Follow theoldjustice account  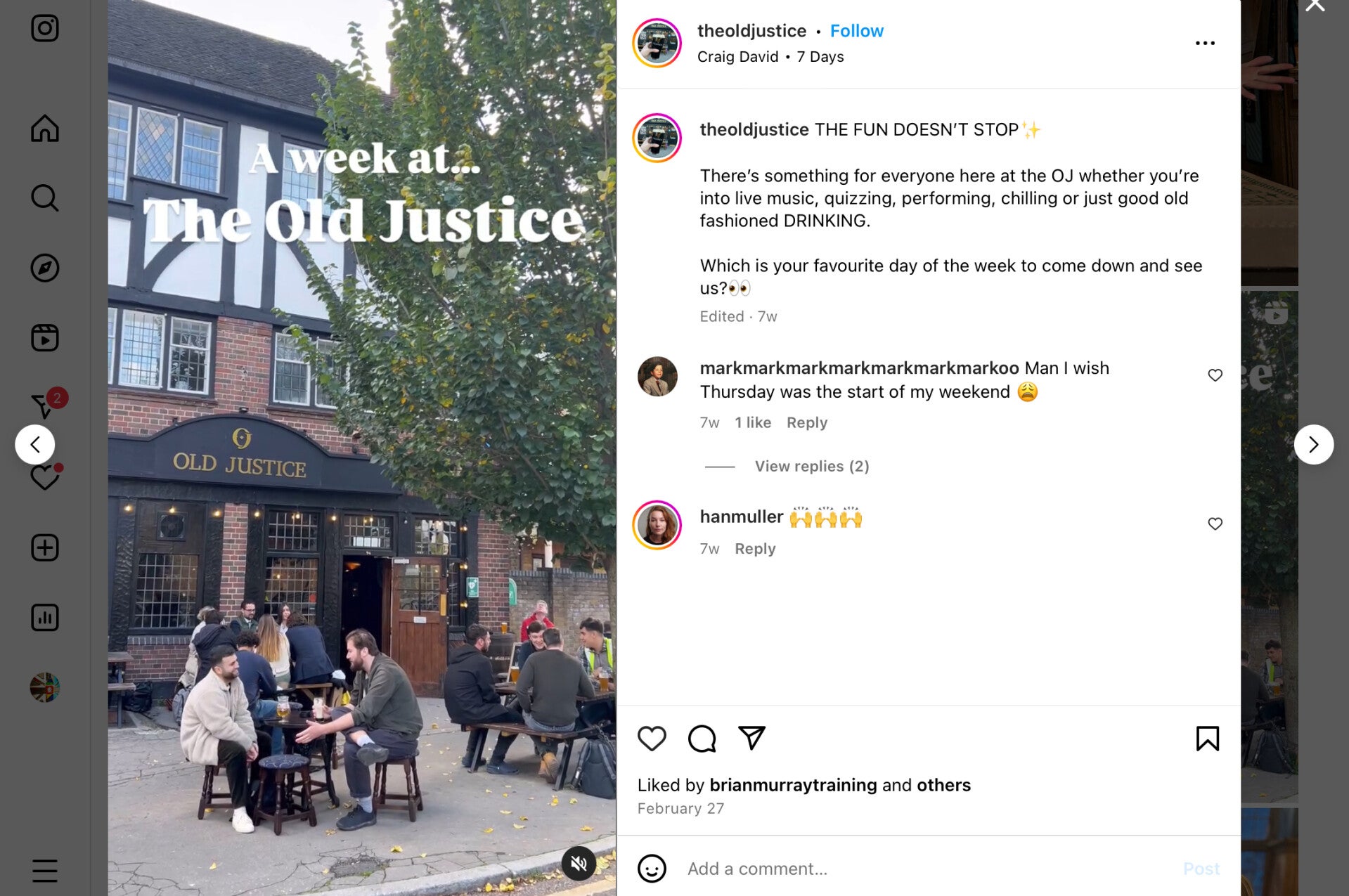click(x=856, y=31)
